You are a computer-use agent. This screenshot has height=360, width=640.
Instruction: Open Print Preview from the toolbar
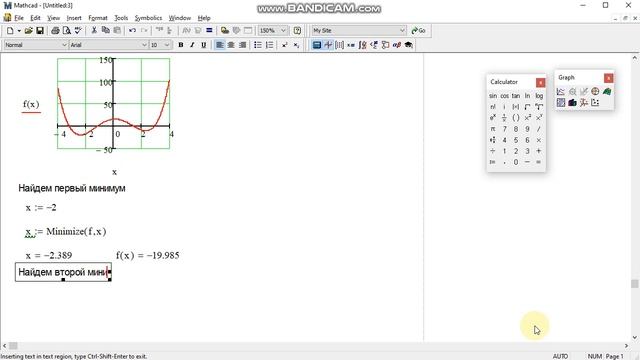[67, 31]
